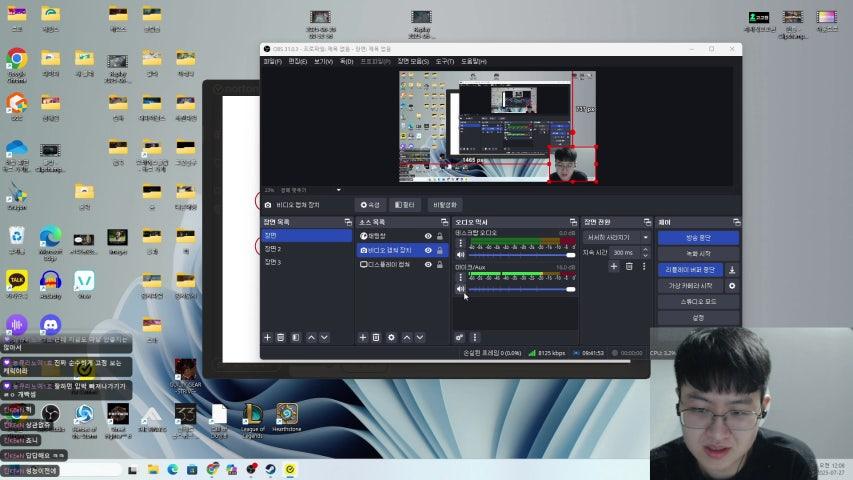Viewport: 853px width, 480px height.
Task: Open Hearthstone desktop shortcut
Action: pos(287,418)
